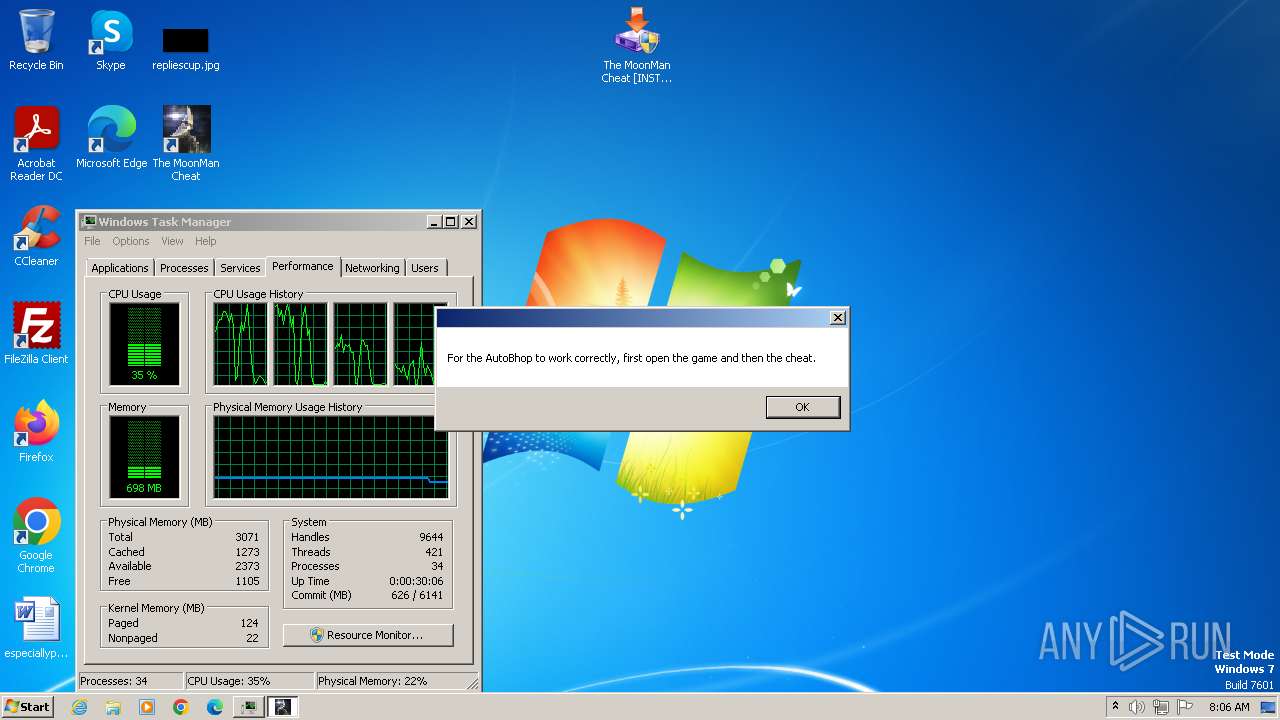Switch to the Users tab
This screenshot has height=720, width=1280.
coord(425,268)
